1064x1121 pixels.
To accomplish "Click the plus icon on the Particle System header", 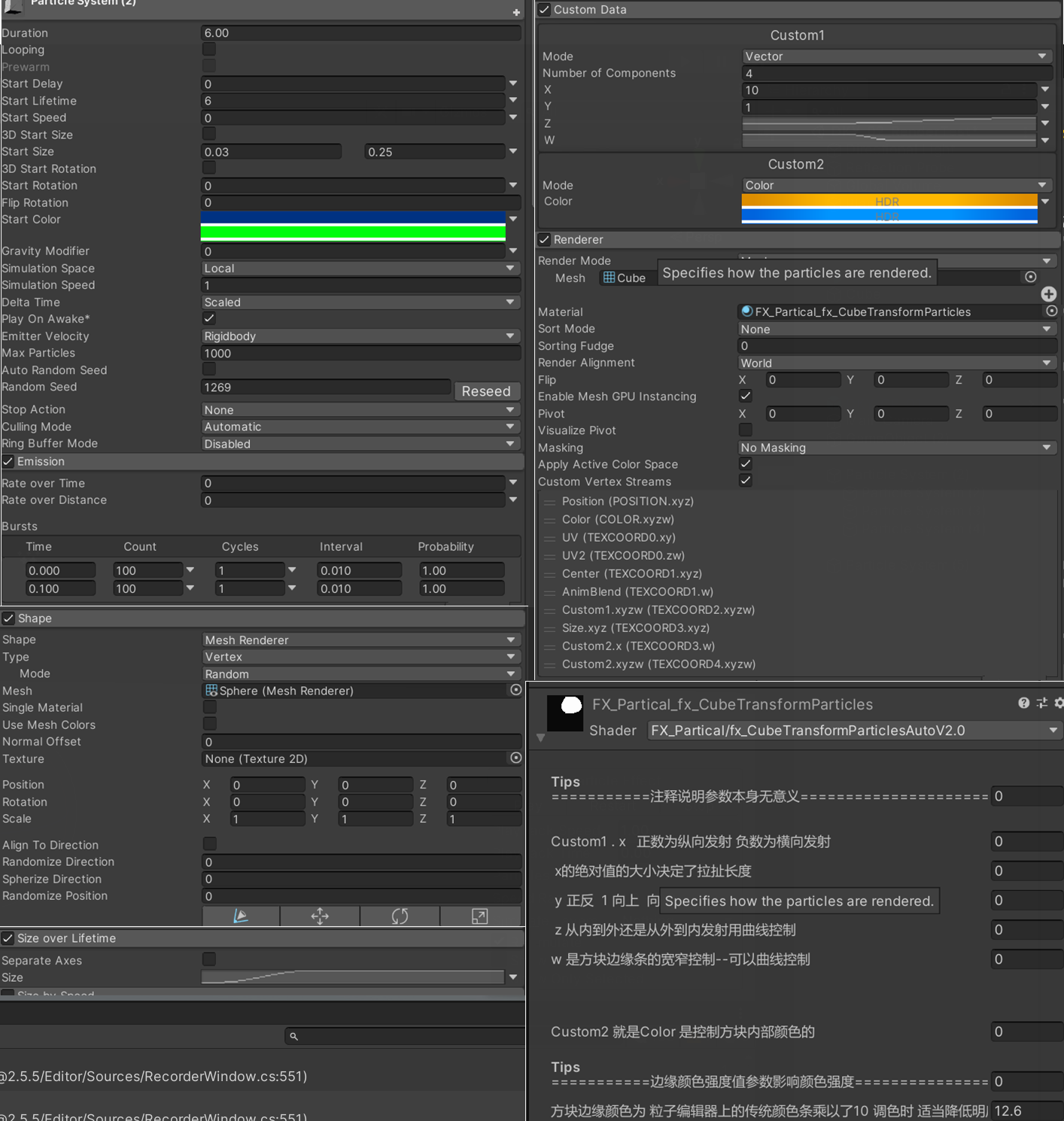I will coord(516,12).
